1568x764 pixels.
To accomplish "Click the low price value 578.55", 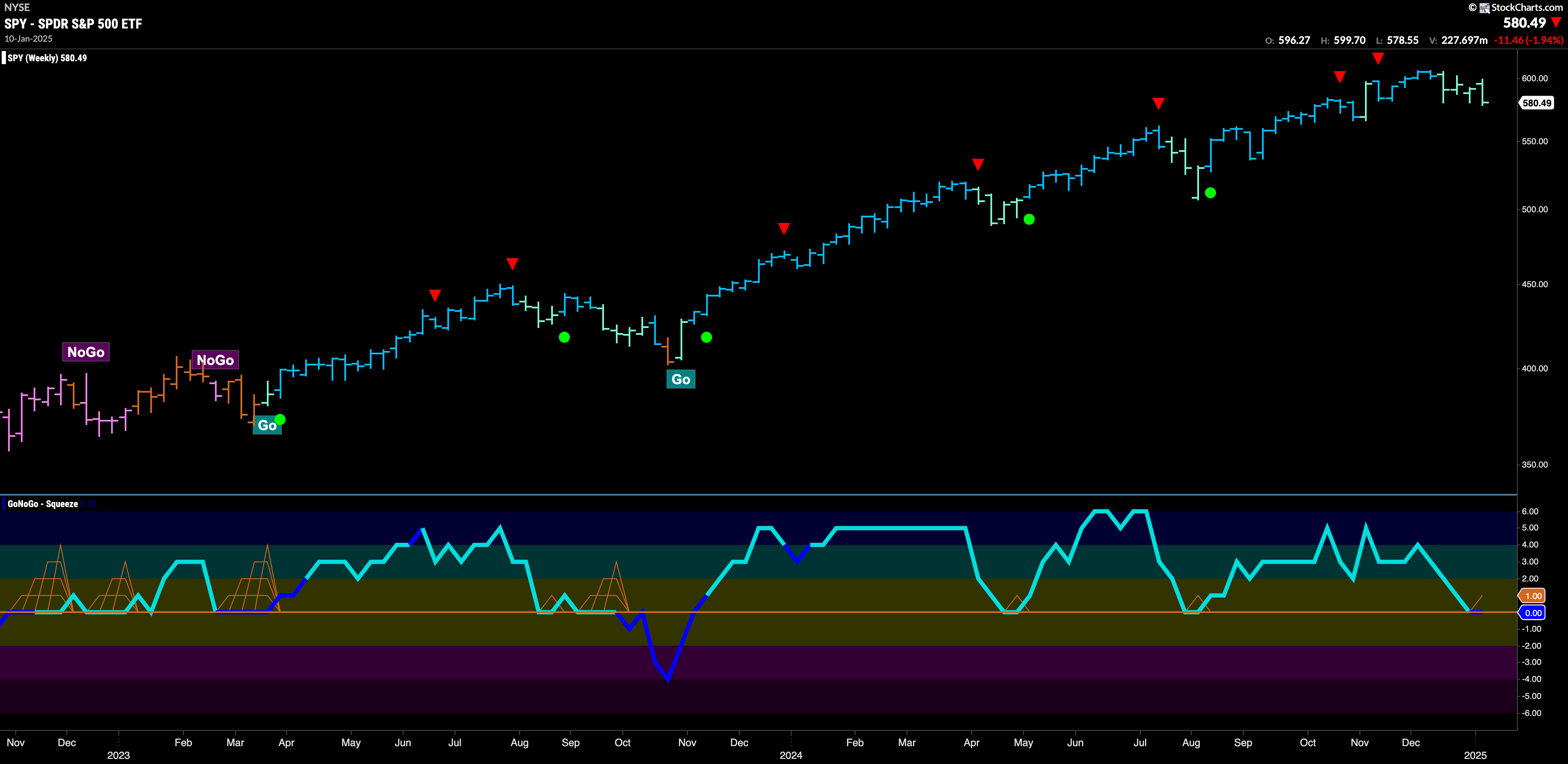I will (1402, 40).
